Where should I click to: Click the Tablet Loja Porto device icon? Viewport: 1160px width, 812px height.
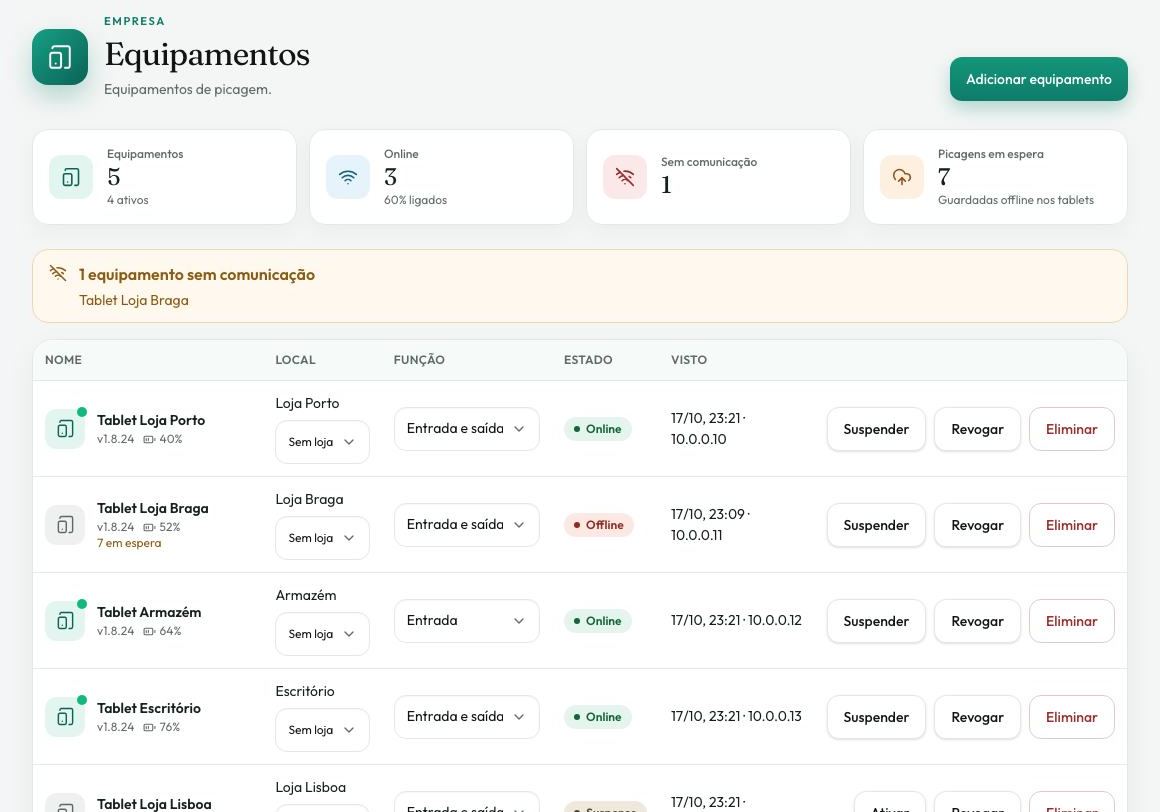65,429
